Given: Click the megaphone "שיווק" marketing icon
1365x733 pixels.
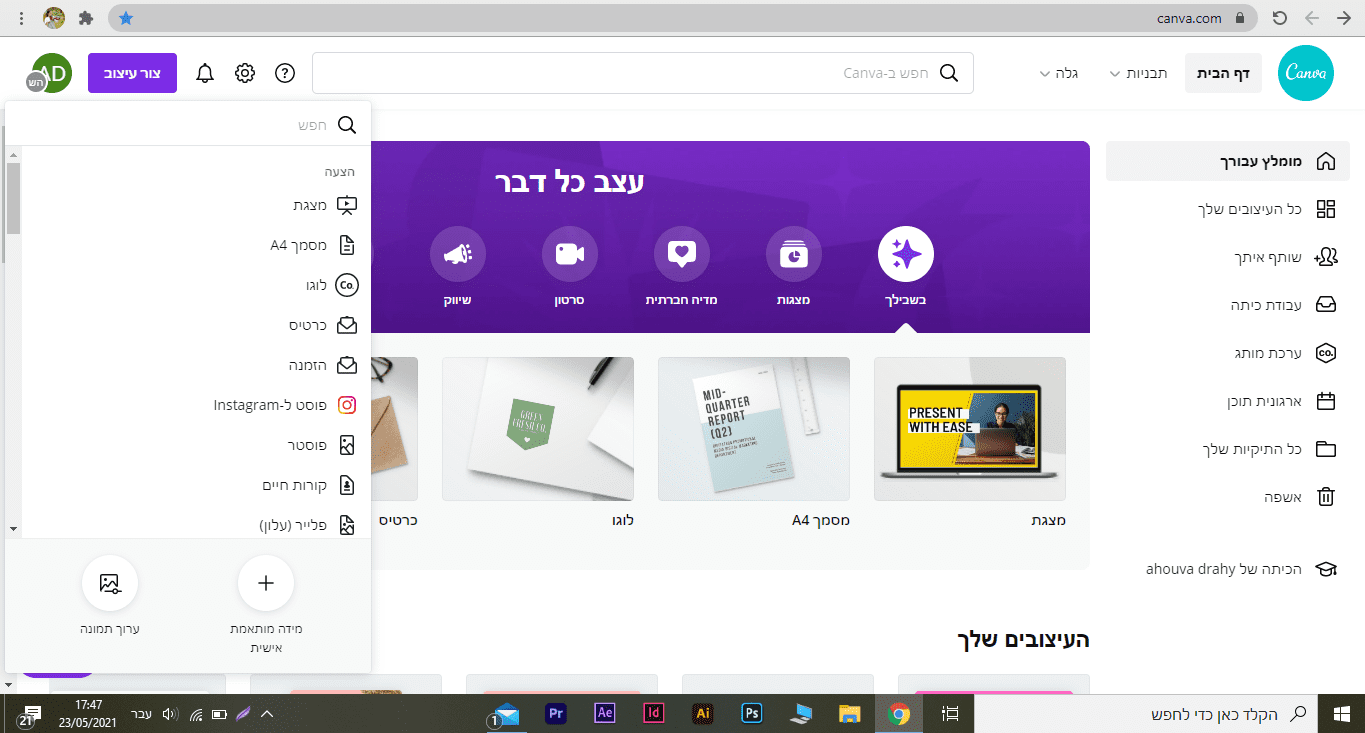Looking at the screenshot, I should pos(458,255).
